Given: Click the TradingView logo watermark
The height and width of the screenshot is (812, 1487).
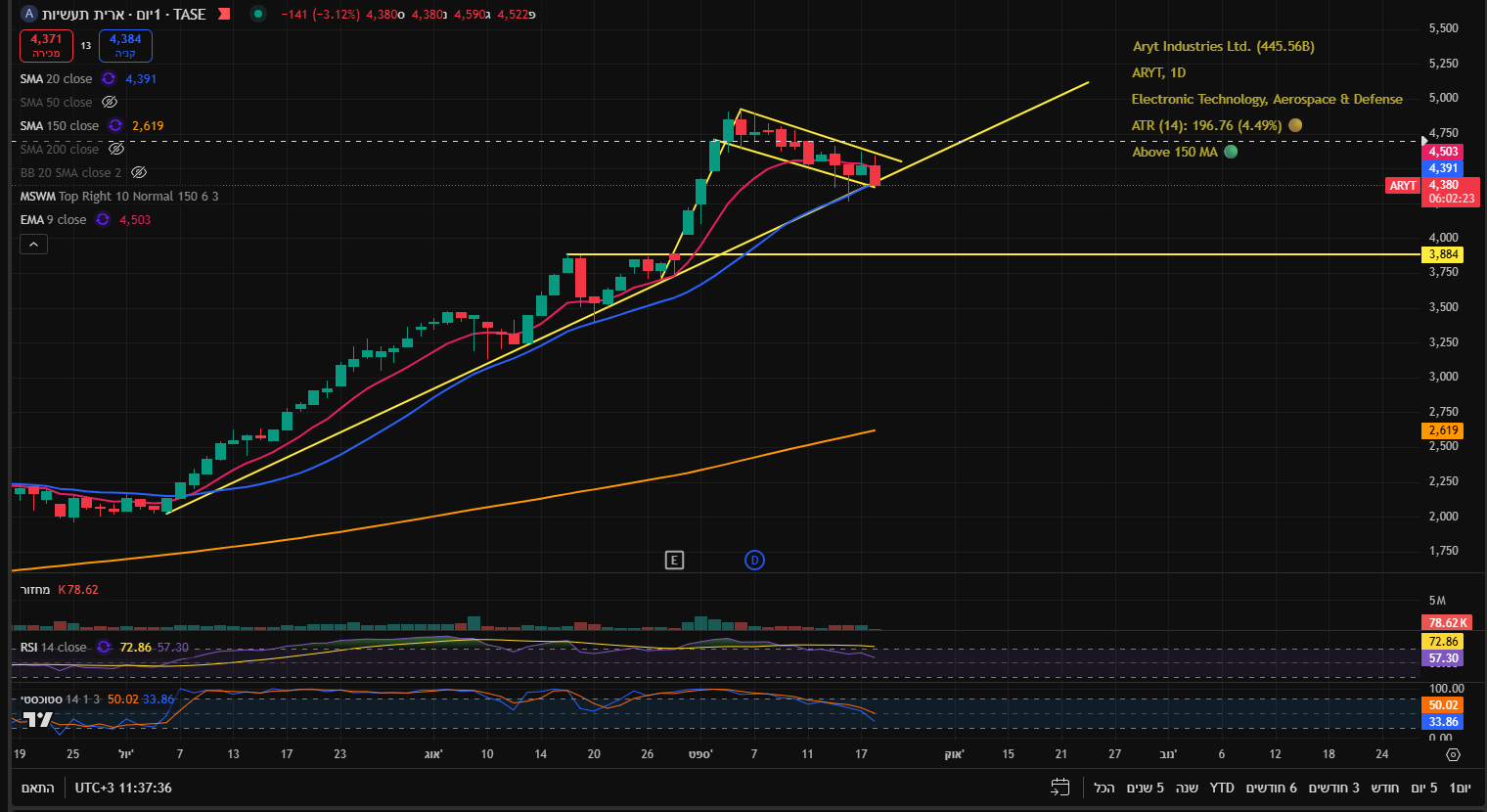Looking at the screenshot, I should click(37, 720).
